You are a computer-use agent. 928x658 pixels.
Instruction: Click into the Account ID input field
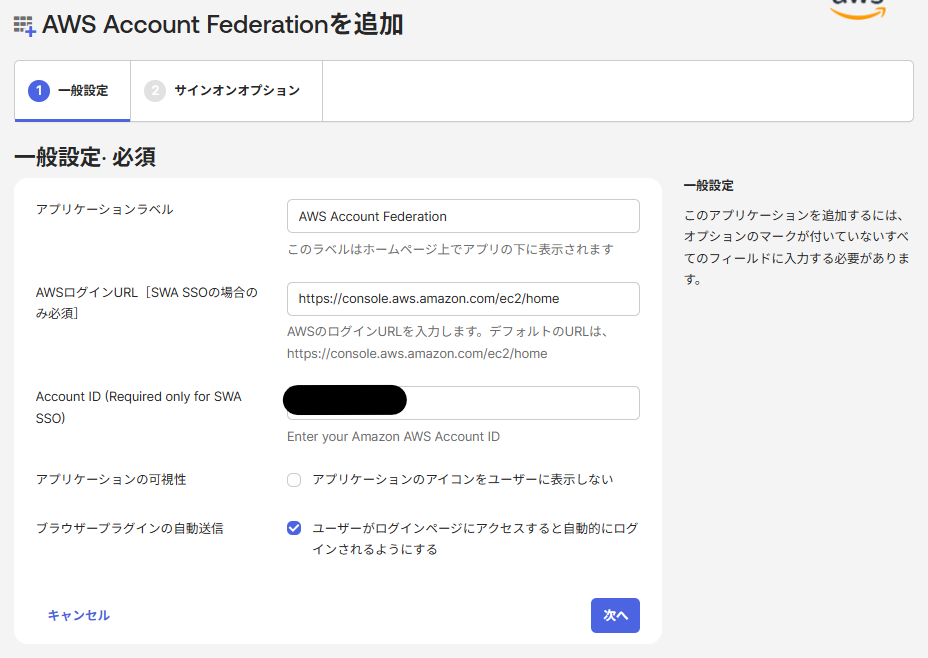point(520,403)
